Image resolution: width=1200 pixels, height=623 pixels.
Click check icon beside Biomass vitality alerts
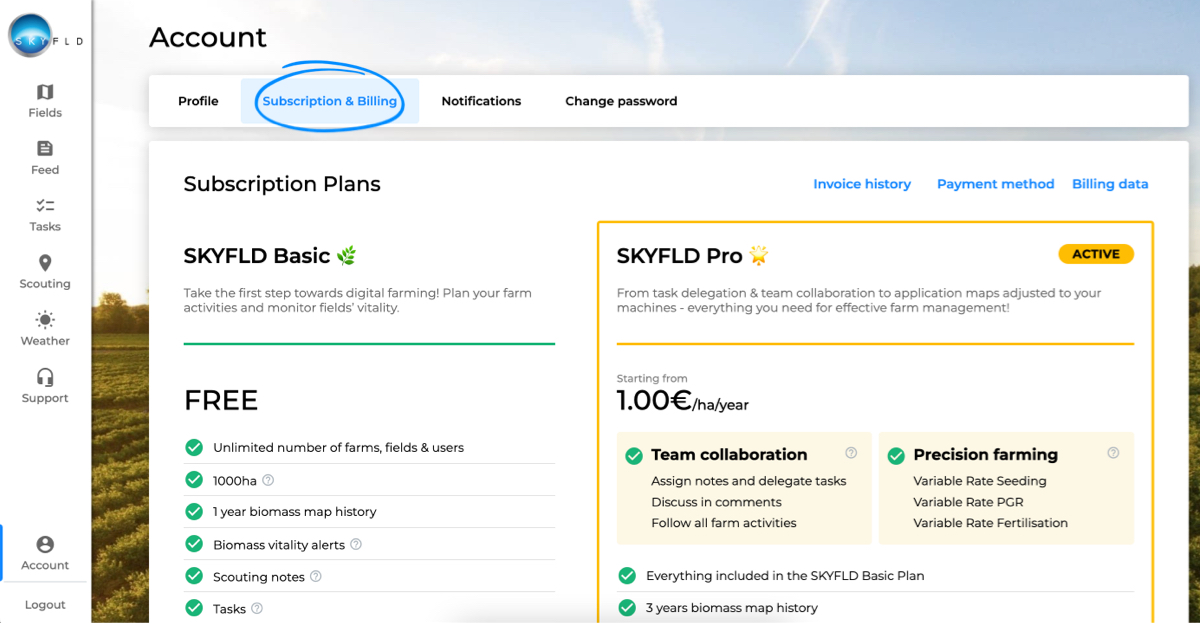[x=194, y=544]
